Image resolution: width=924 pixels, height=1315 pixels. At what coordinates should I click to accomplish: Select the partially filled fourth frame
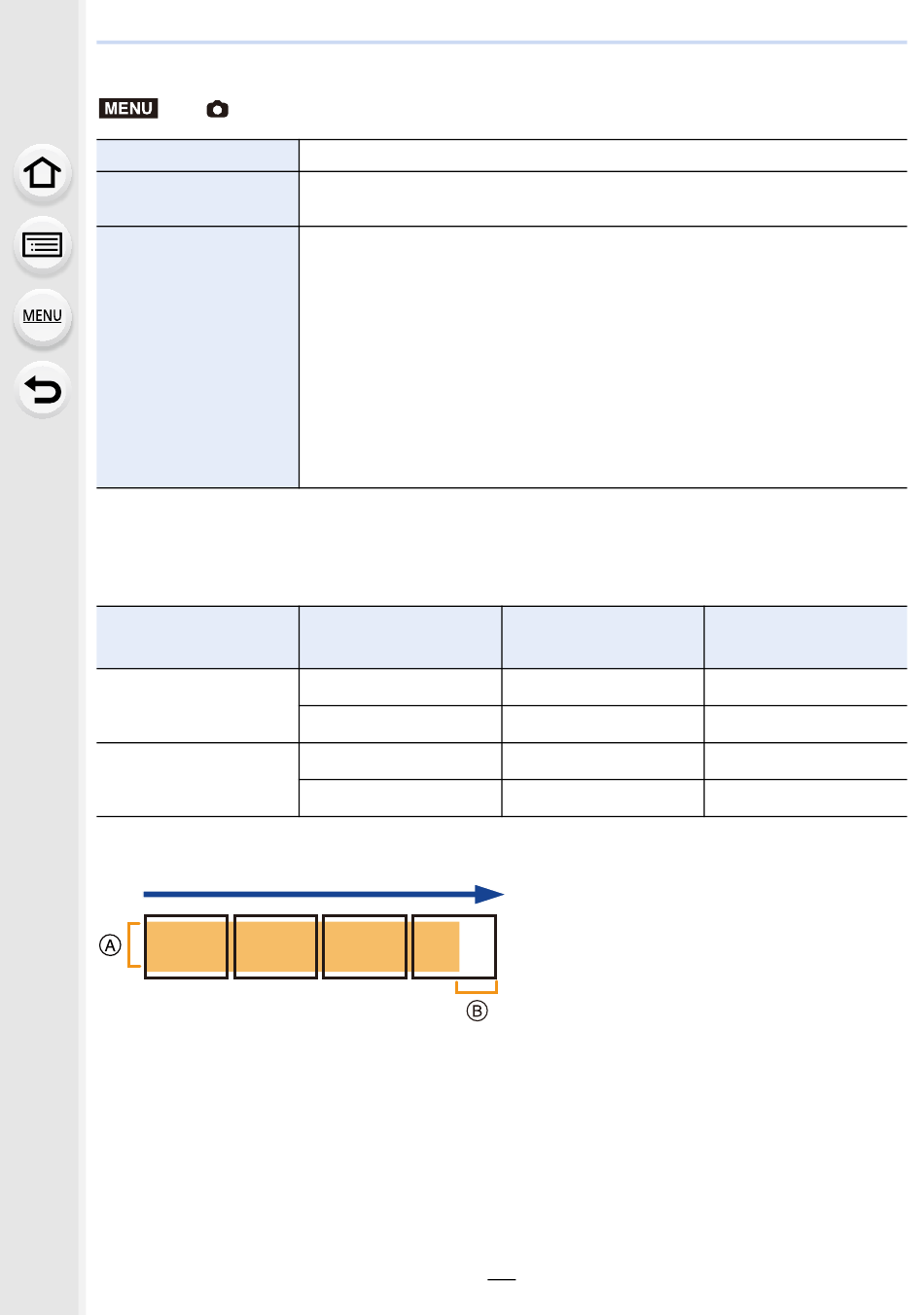click(454, 946)
